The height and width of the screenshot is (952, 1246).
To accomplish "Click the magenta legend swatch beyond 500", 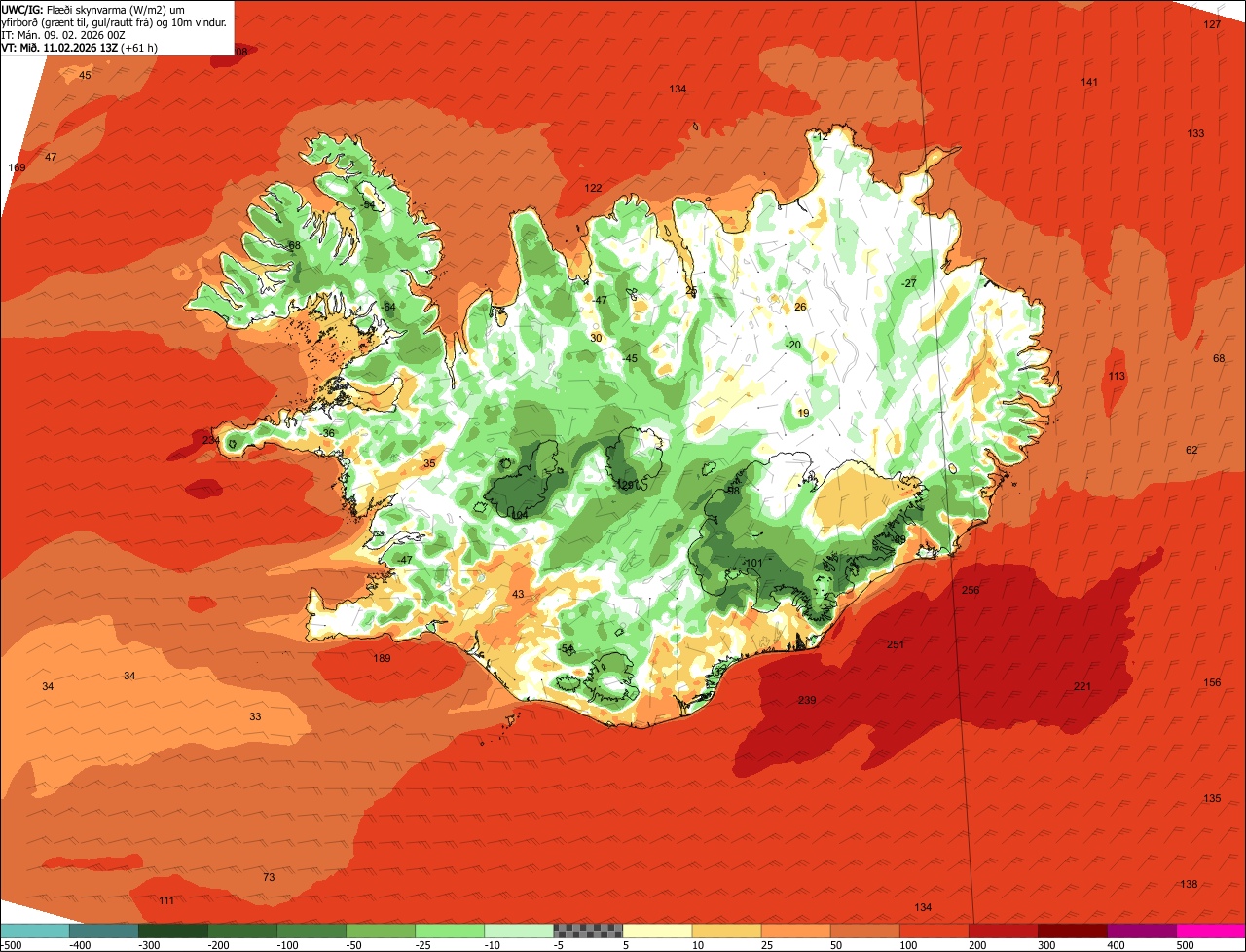I will [1211, 931].
